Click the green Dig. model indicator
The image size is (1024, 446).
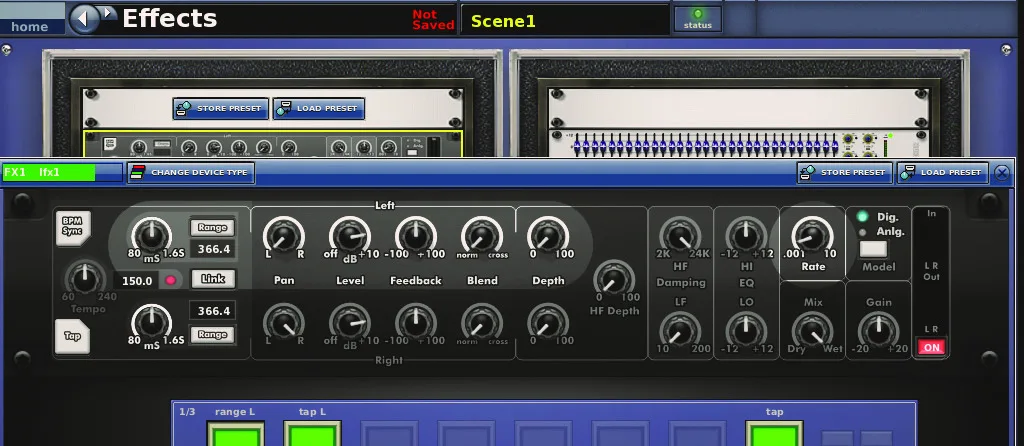[x=862, y=217]
